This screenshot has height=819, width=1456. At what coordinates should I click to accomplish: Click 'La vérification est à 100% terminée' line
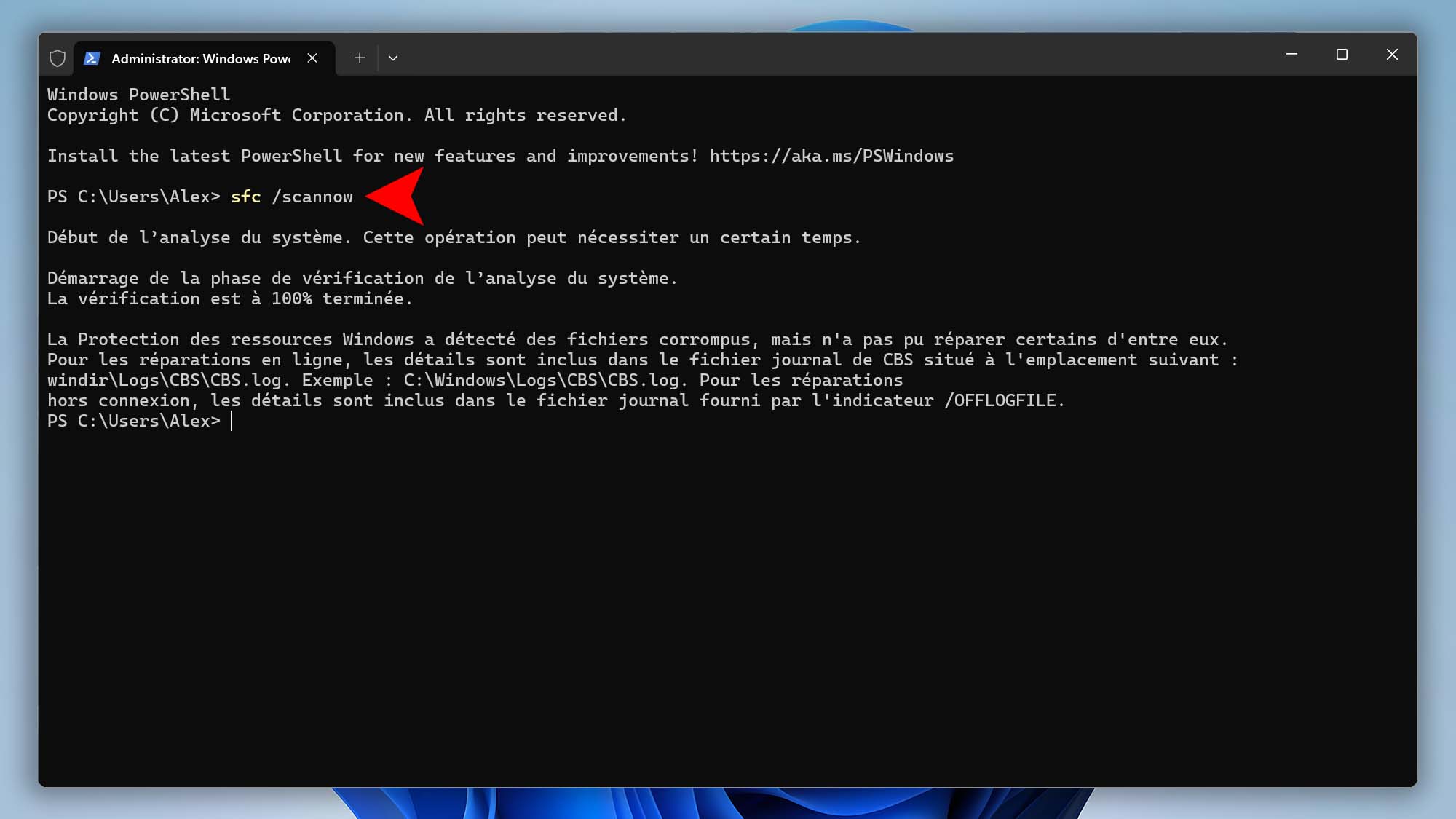[229, 298]
